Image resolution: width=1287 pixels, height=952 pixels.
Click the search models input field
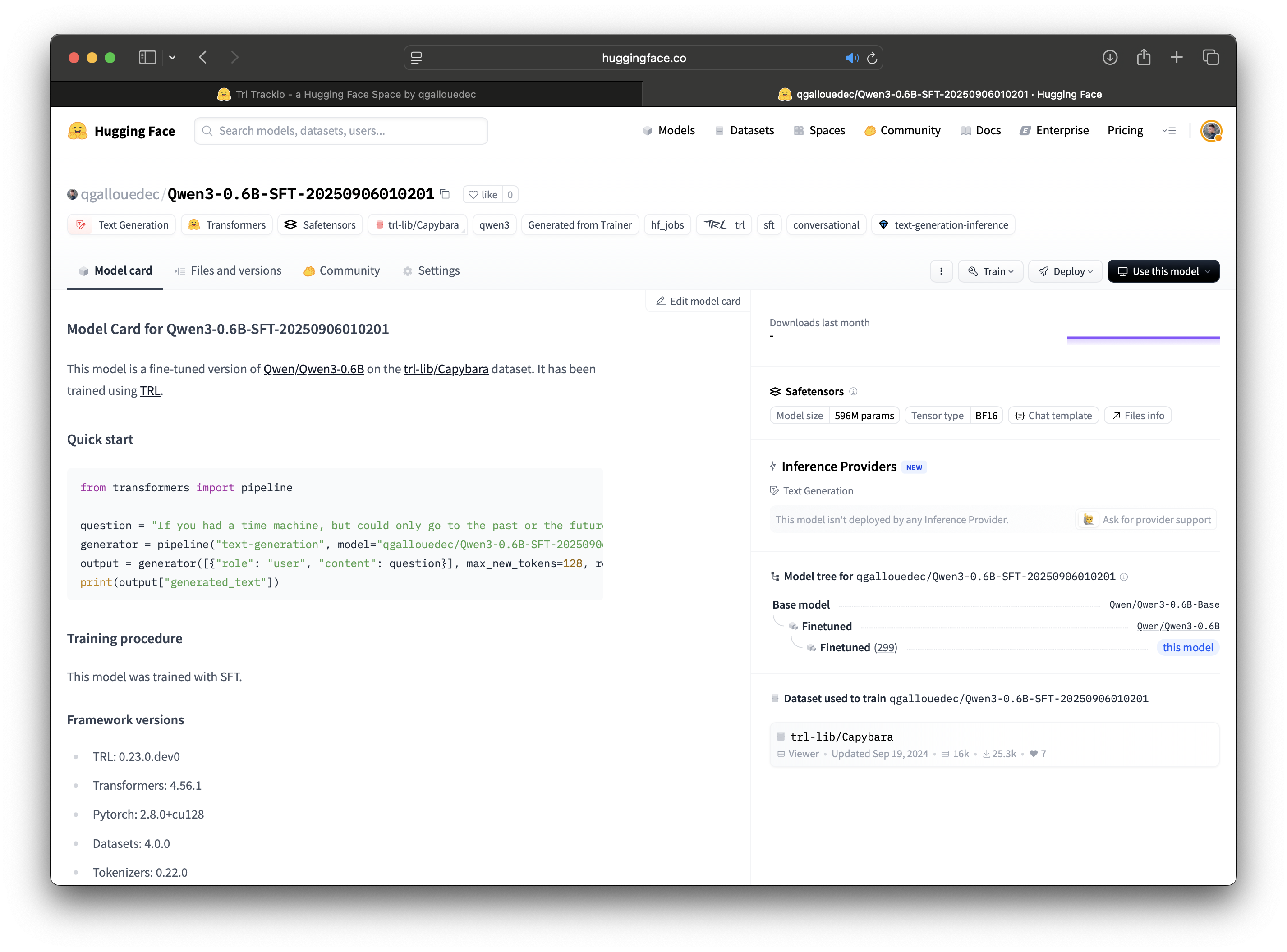point(341,131)
